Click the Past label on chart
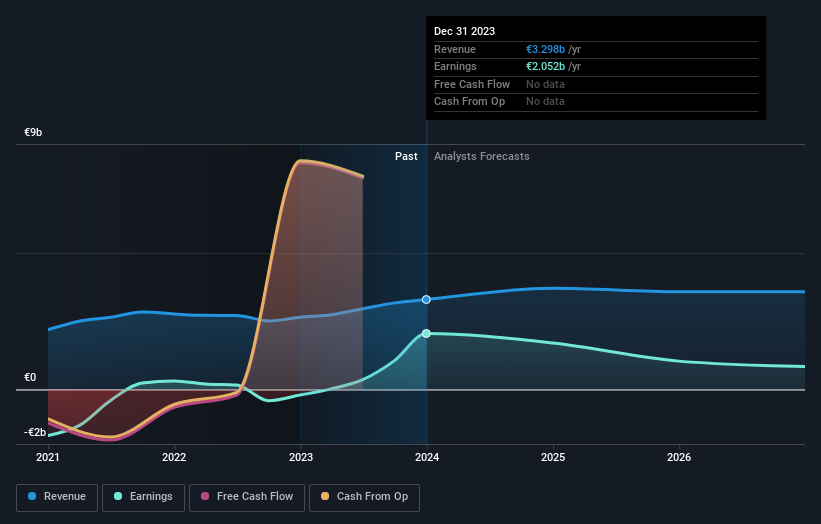This screenshot has width=821, height=524. [406, 157]
